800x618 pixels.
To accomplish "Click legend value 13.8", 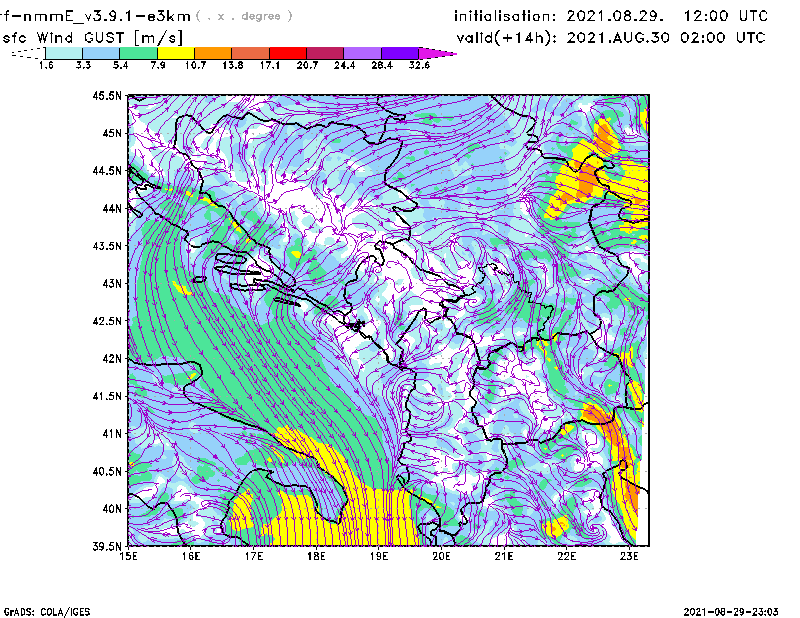I will tap(233, 65).
